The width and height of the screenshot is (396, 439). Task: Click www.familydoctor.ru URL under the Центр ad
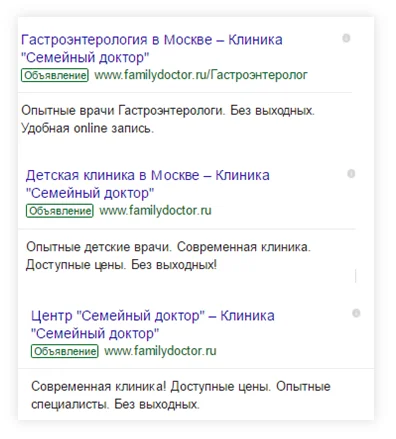point(160,351)
